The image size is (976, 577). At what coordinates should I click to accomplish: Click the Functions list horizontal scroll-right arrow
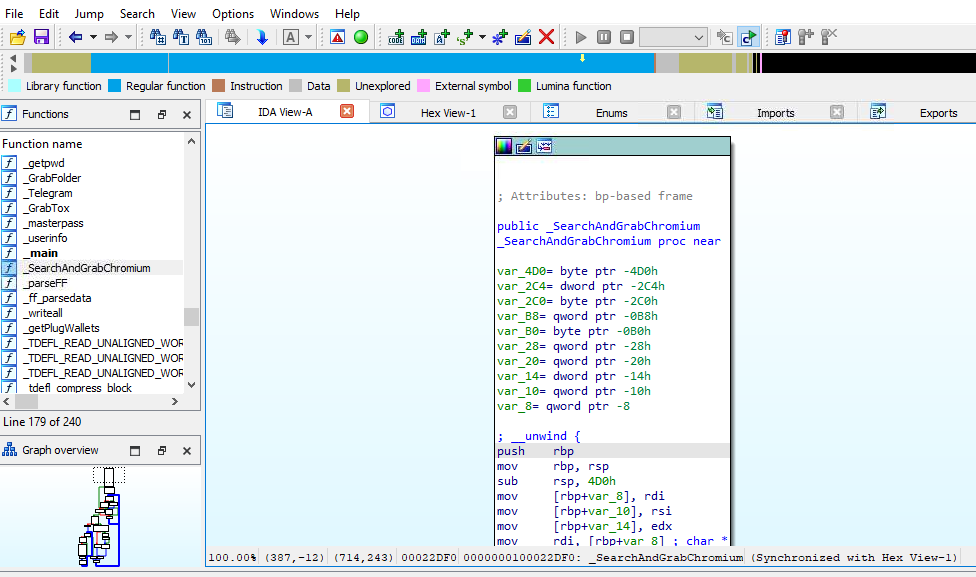point(175,401)
